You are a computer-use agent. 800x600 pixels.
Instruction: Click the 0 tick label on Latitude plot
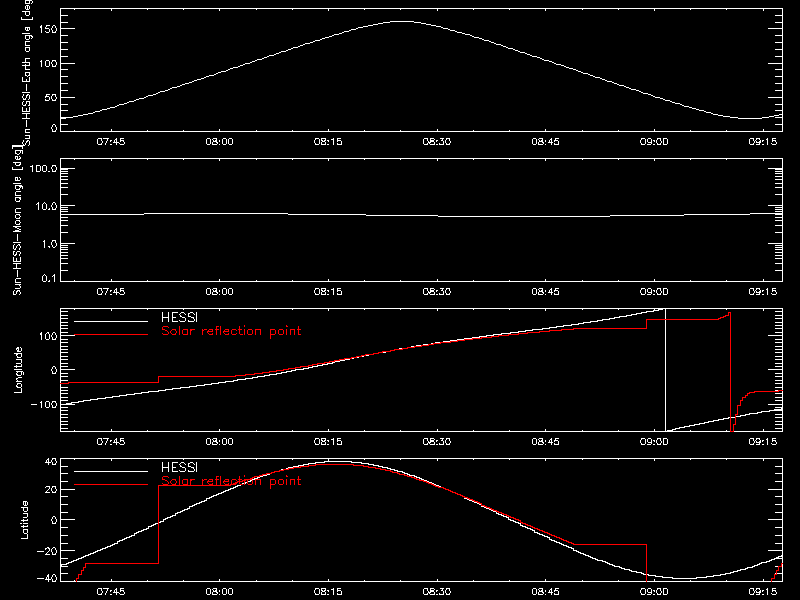click(54, 520)
